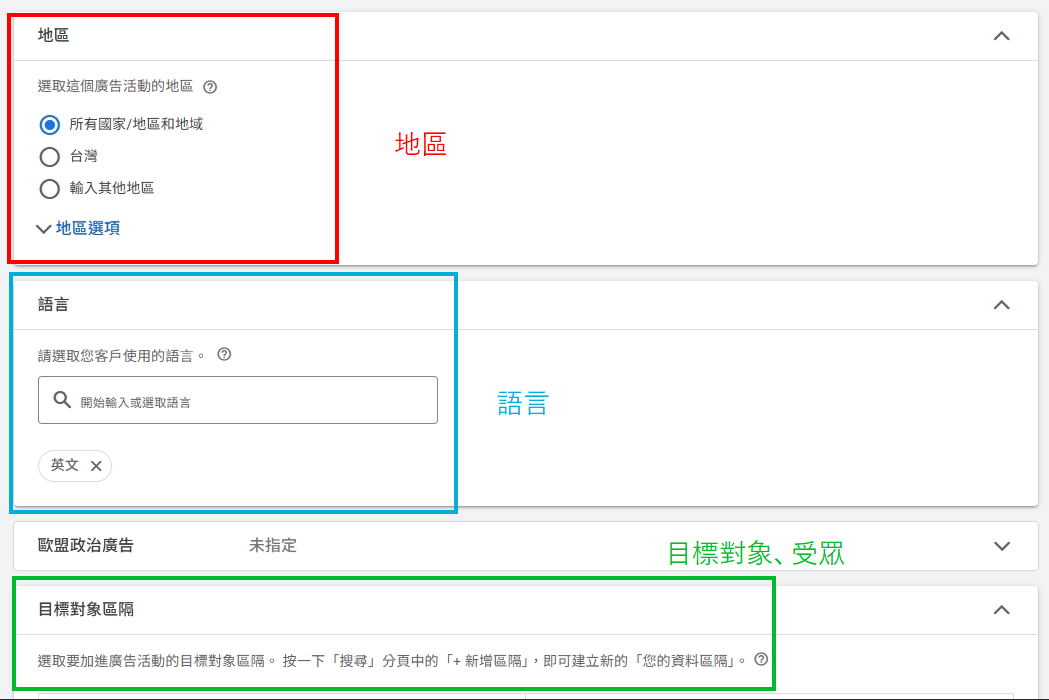Collapse the 語言 section chevron
Screen dimensions: 1049x700
tap(1001, 305)
